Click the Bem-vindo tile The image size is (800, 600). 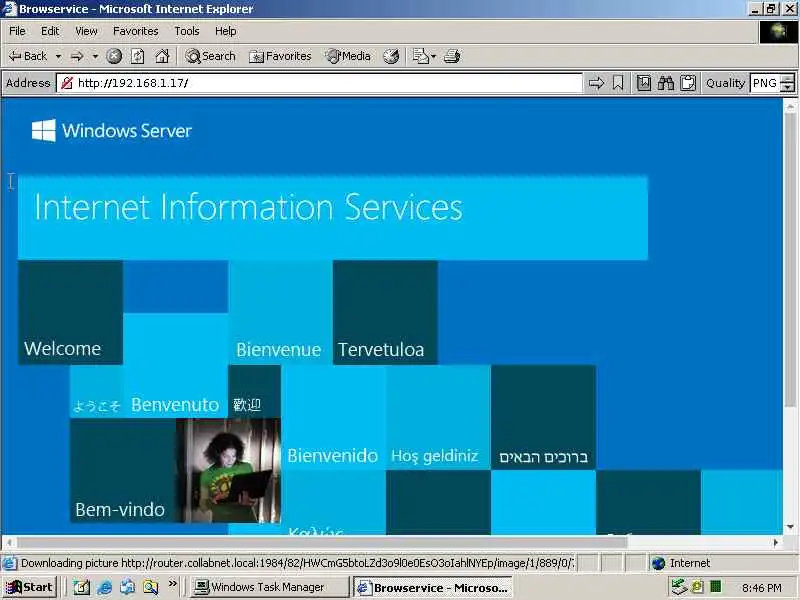pos(122,470)
